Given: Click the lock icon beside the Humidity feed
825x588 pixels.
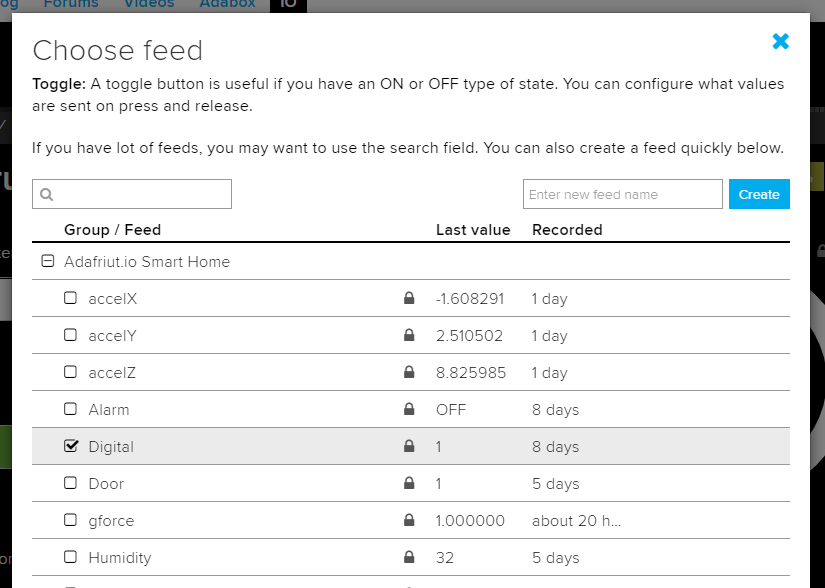Looking at the screenshot, I should [409, 557].
